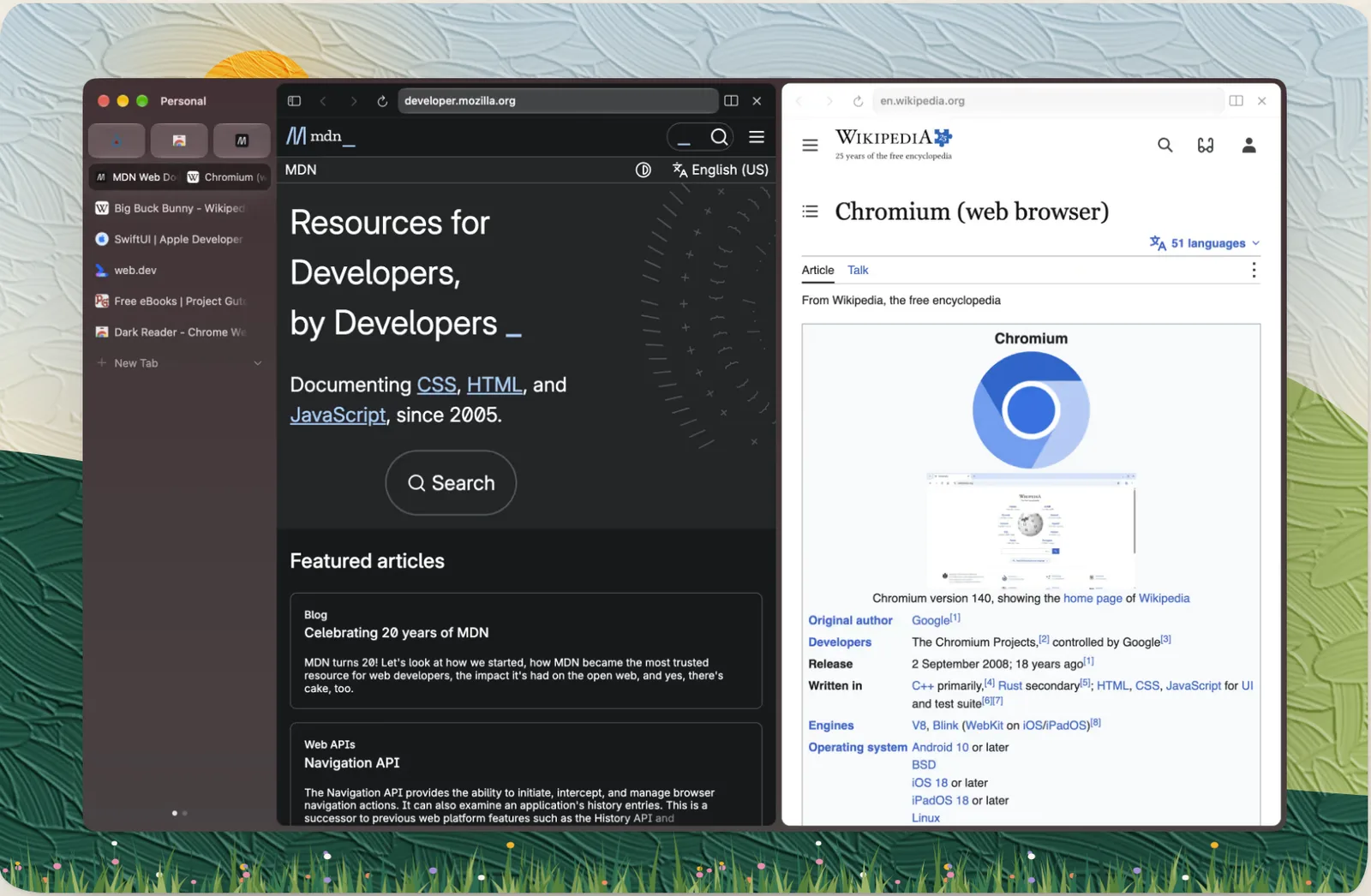1371x896 pixels.
Task: Click the pinned tab with M icon
Action: [242, 140]
